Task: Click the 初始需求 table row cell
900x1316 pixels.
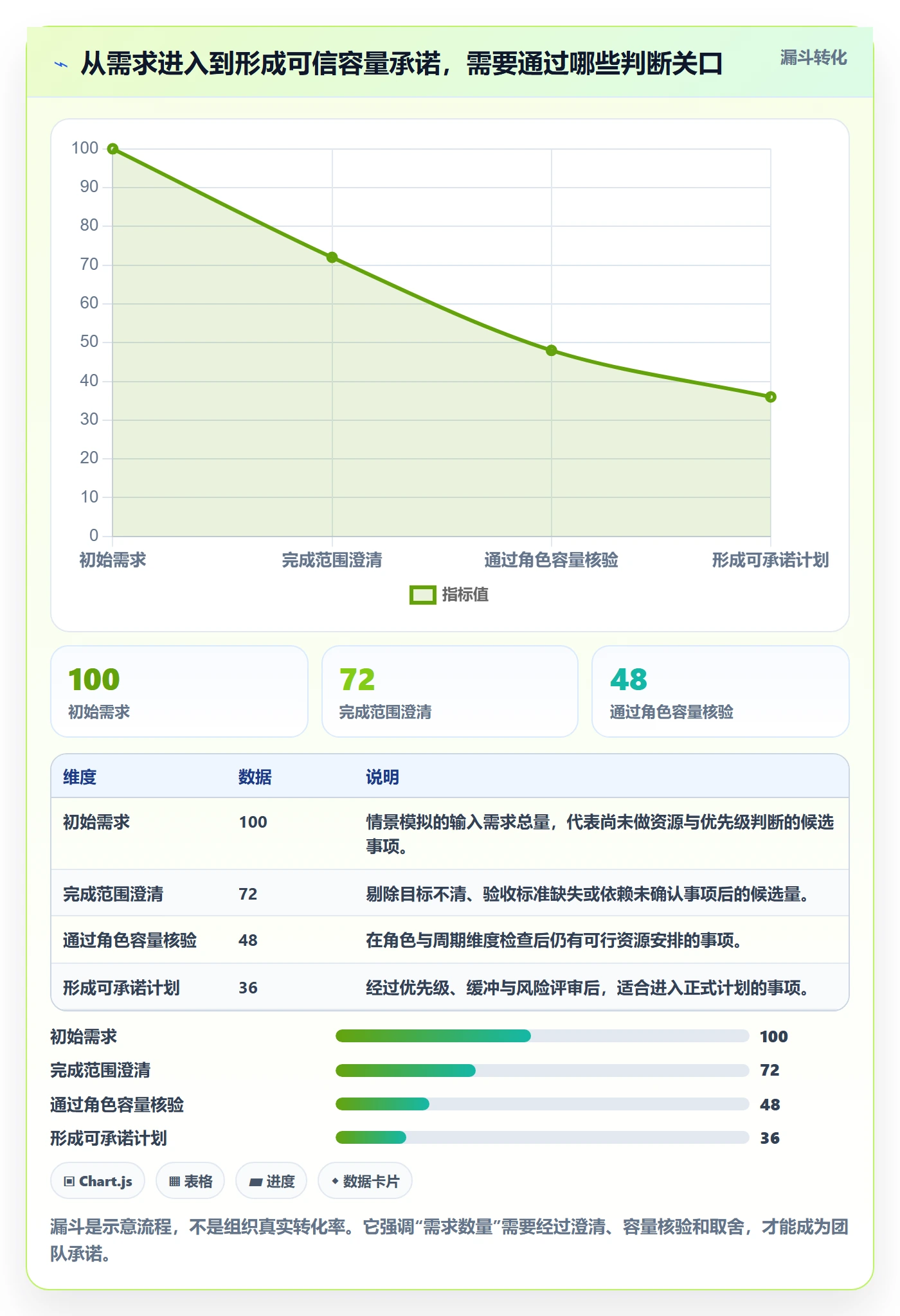Action: [96, 822]
